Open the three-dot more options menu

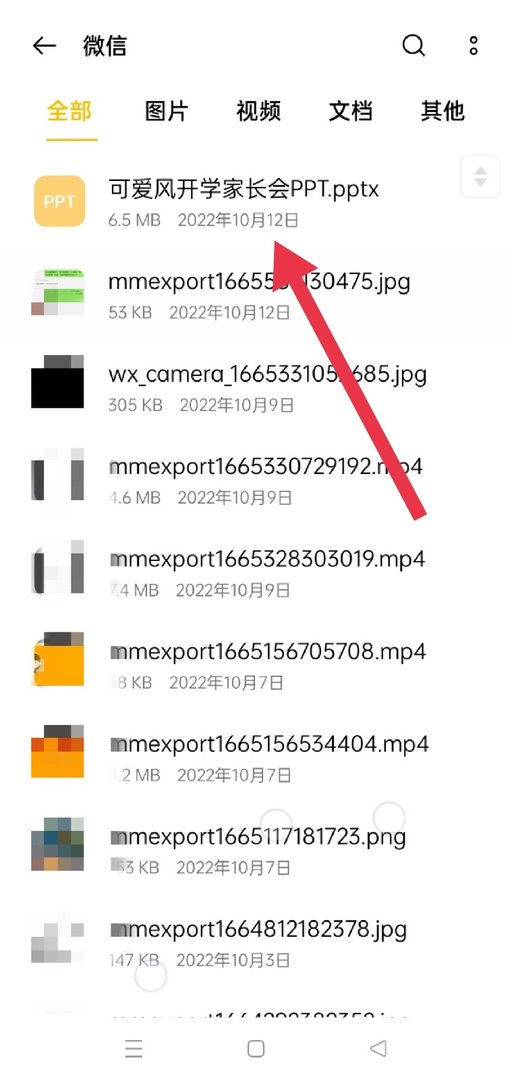[x=473, y=46]
